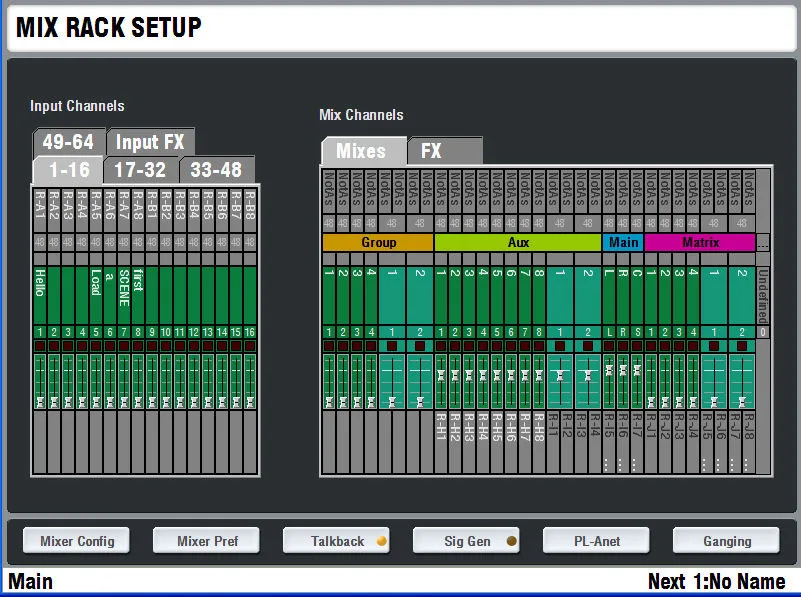Click the R-A1 socket label
This screenshot has width=801, height=597.
tap(40, 210)
